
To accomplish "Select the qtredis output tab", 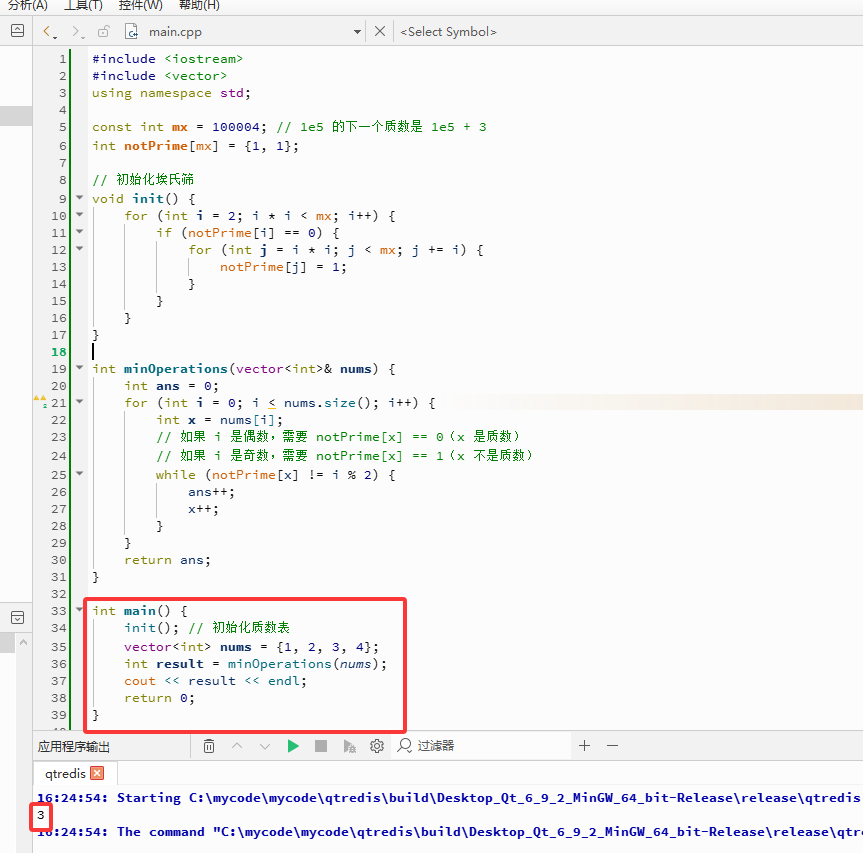I will 65,774.
